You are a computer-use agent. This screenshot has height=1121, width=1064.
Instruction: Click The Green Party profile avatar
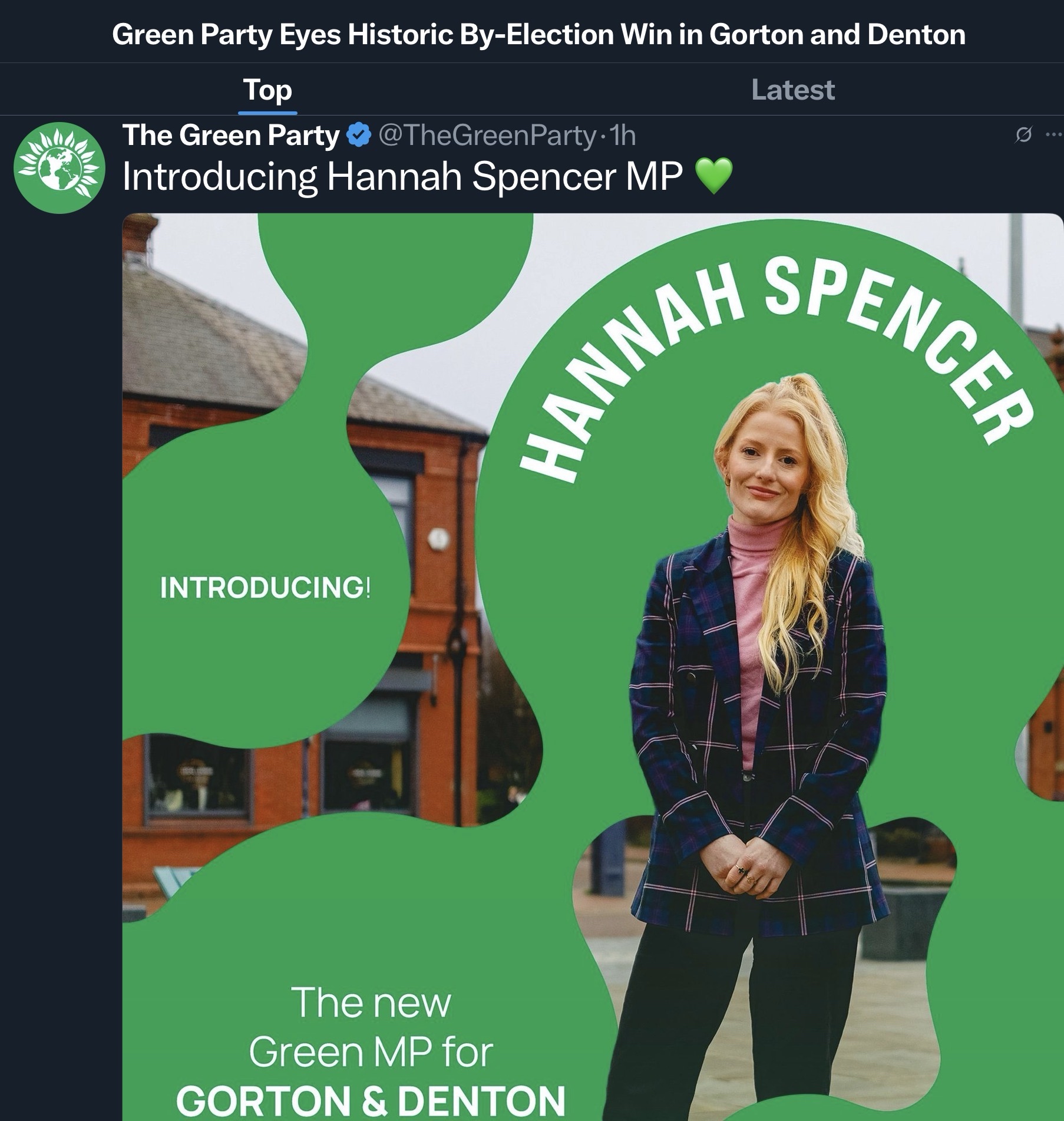(59, 168)
